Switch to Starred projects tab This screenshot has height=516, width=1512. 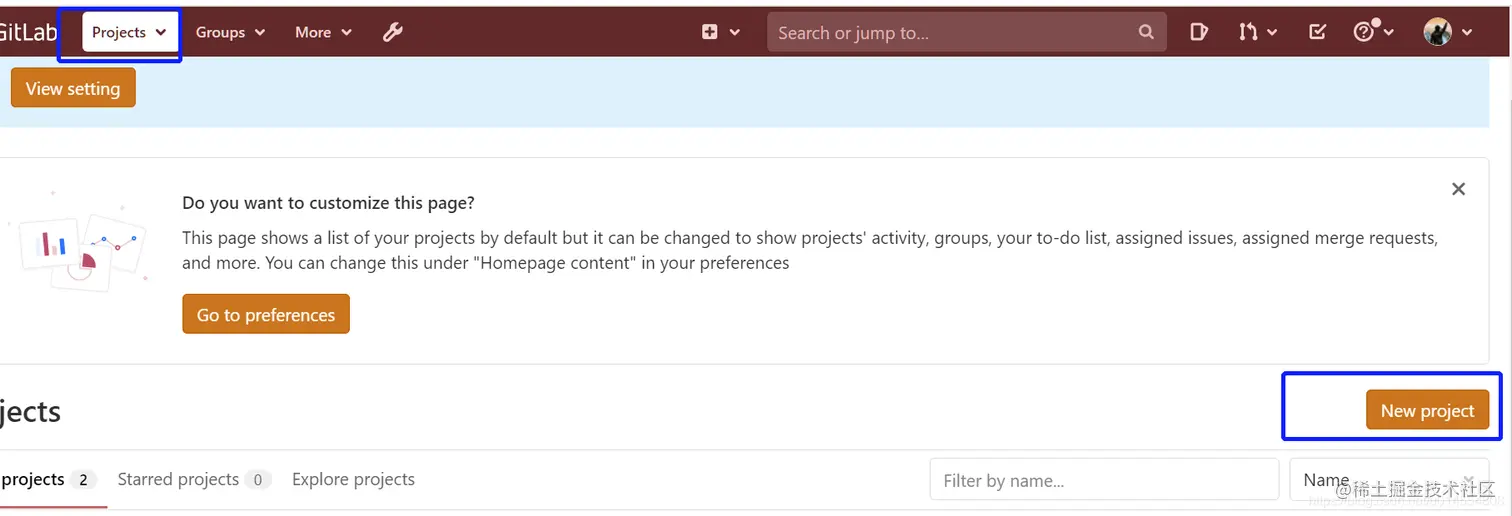pos(194,480)
